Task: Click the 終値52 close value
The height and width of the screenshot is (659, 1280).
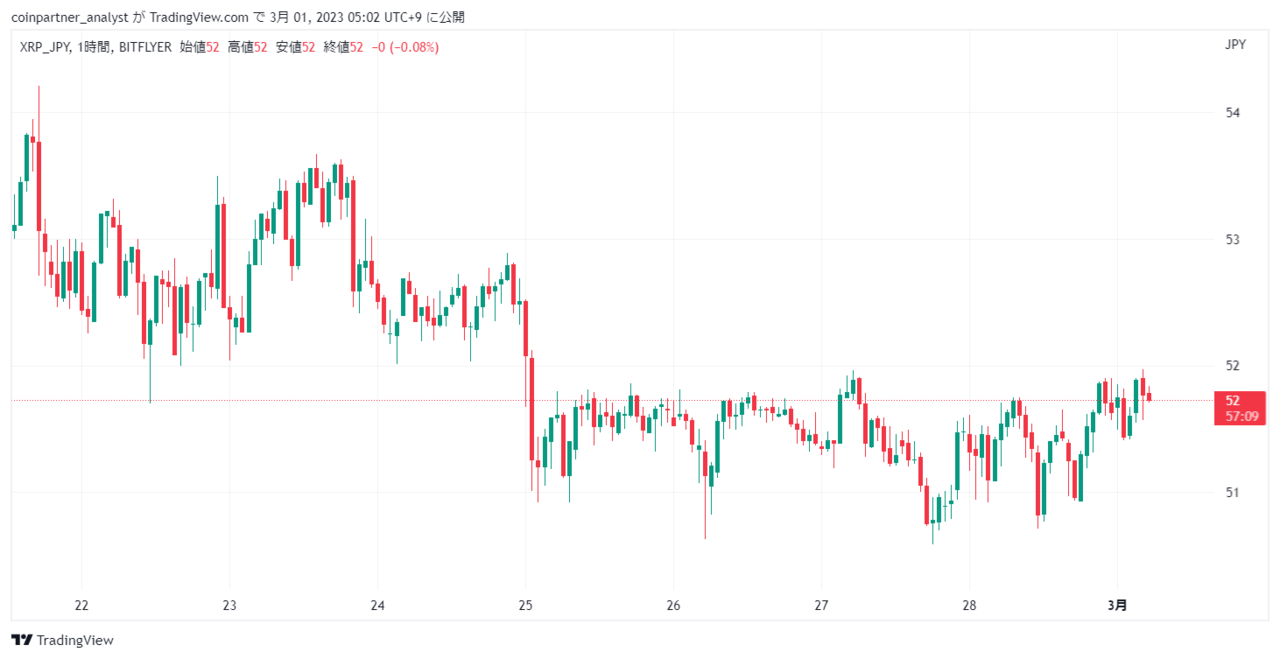Action: 343,47
